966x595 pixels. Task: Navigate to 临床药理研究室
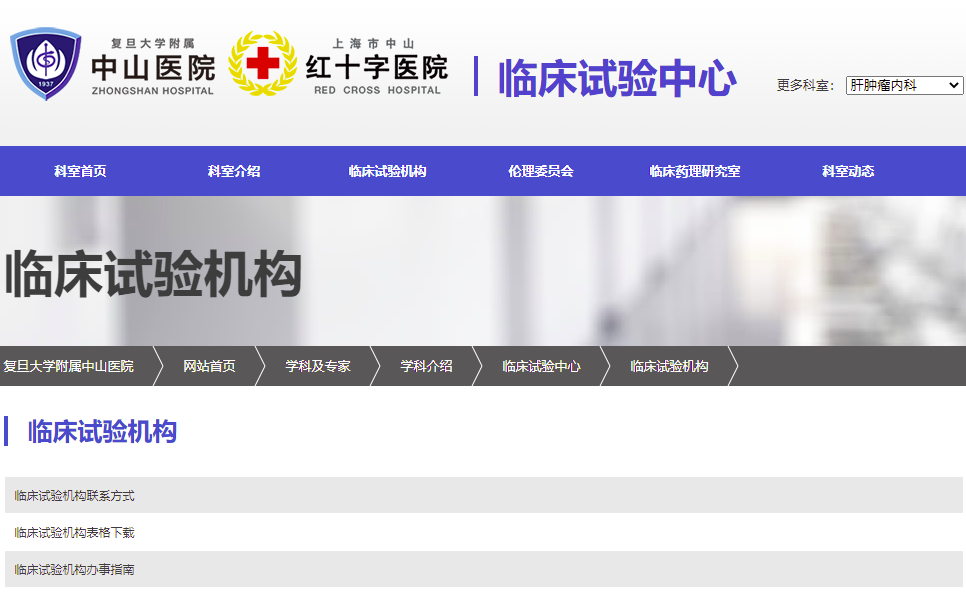(695, 171)
